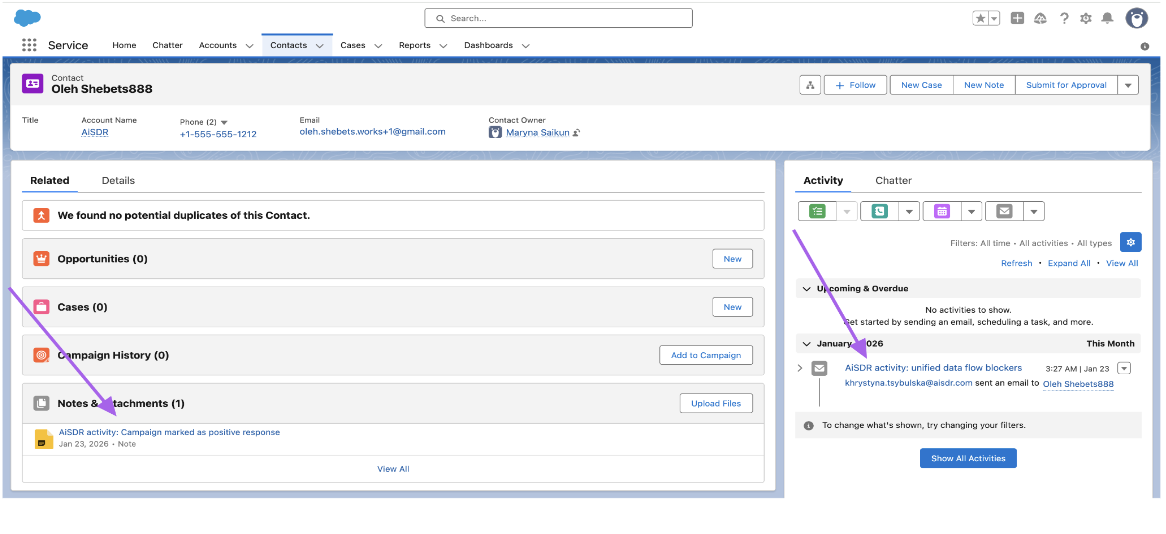Expand the Phone (2) dropdown

225,122
